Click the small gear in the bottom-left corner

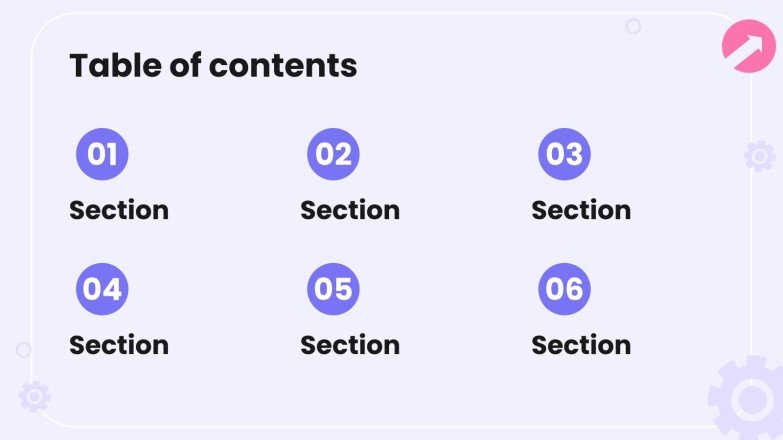click(34, 397)
